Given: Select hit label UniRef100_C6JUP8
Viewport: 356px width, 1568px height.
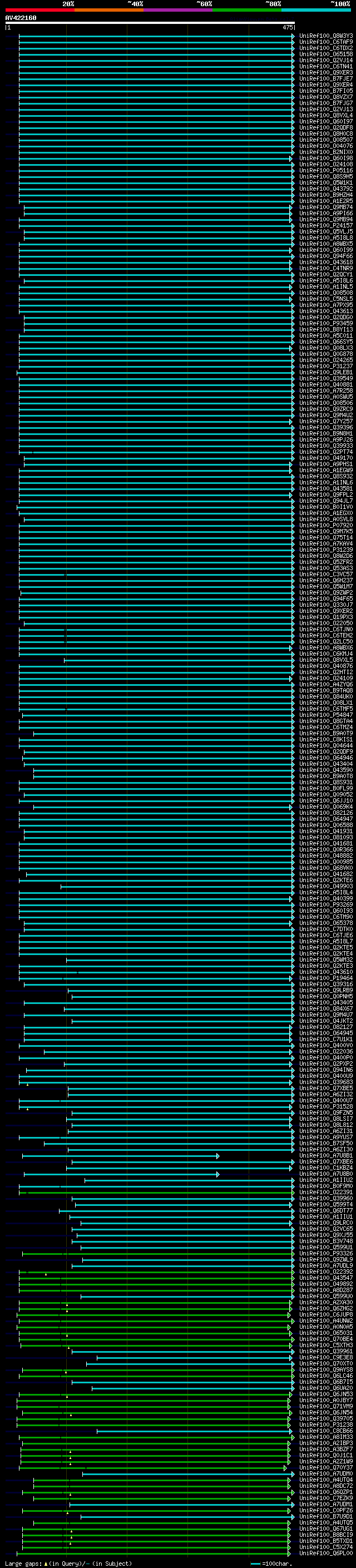Looking at the screenshot, I should tap(326, 1315).
